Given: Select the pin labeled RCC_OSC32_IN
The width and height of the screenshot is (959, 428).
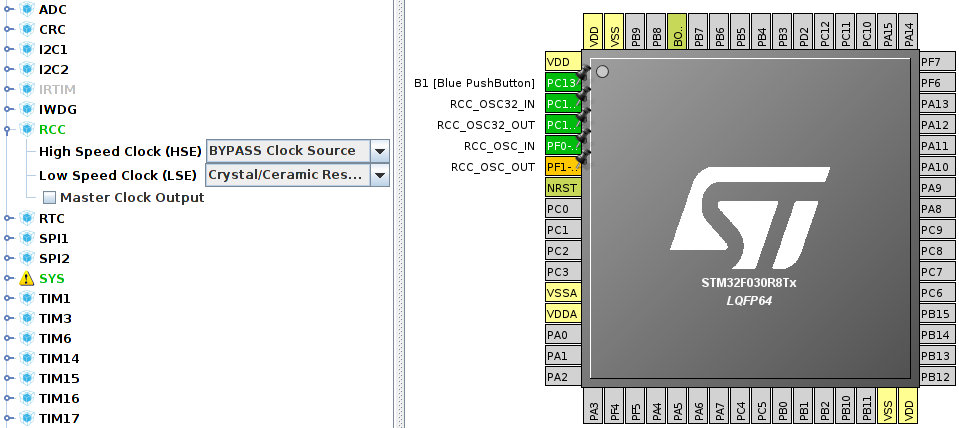Looking at the screenshot, I should [x=563, y=104].
